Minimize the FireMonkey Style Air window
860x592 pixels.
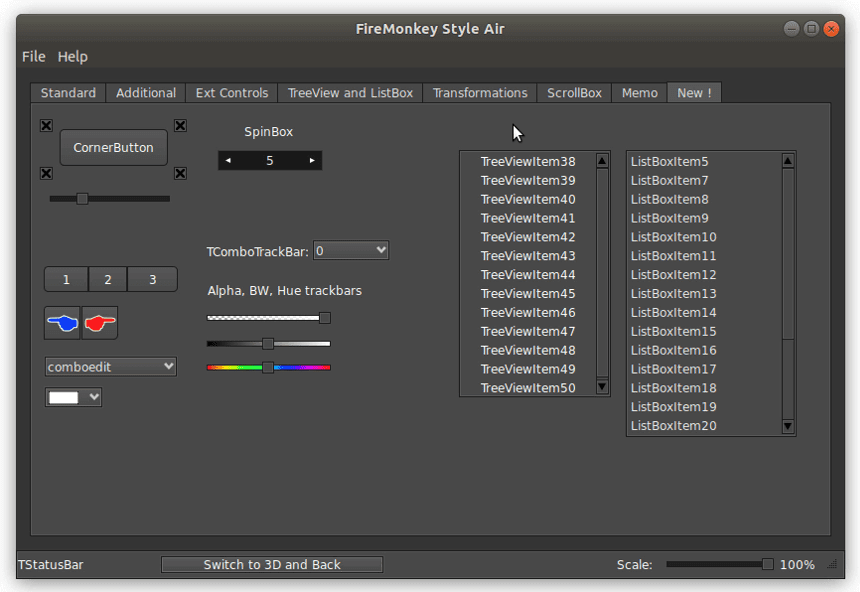point(791,29)
